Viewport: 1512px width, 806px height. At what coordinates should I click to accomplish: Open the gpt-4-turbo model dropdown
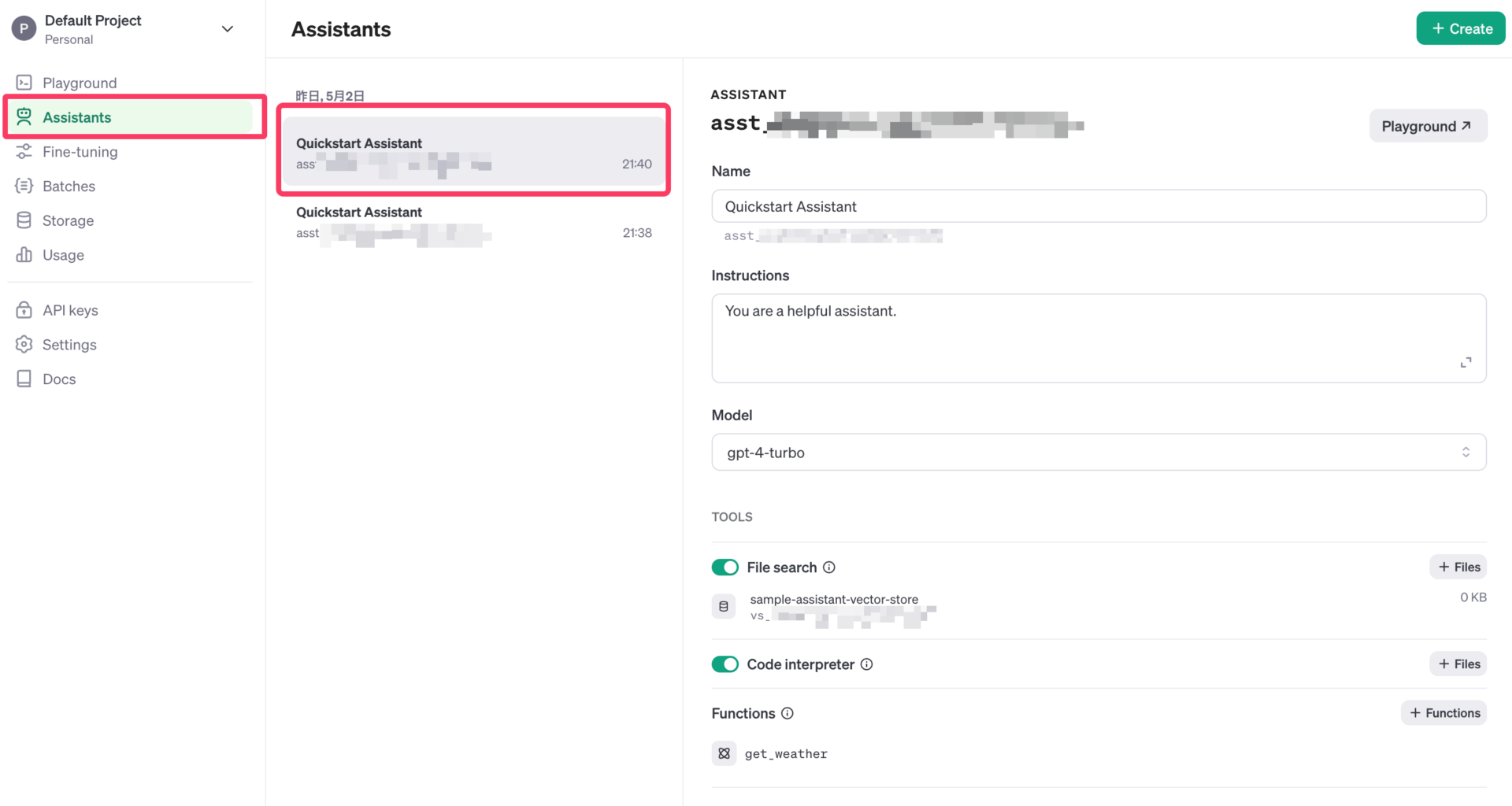click(x=1098, y=453)
